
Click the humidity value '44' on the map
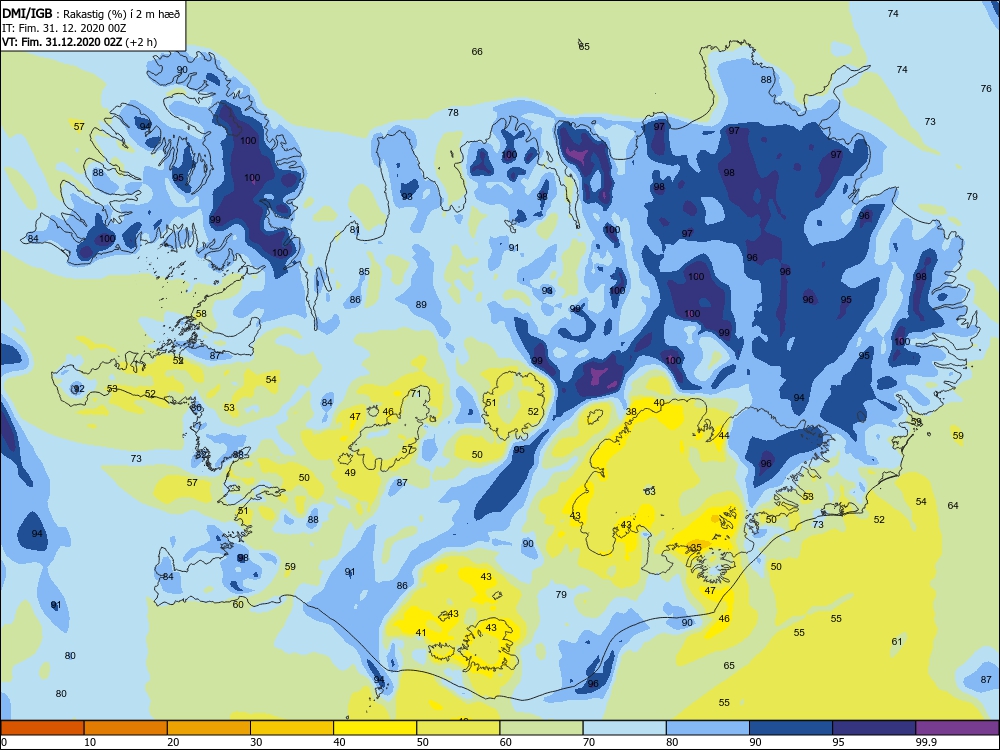[724, 436]
